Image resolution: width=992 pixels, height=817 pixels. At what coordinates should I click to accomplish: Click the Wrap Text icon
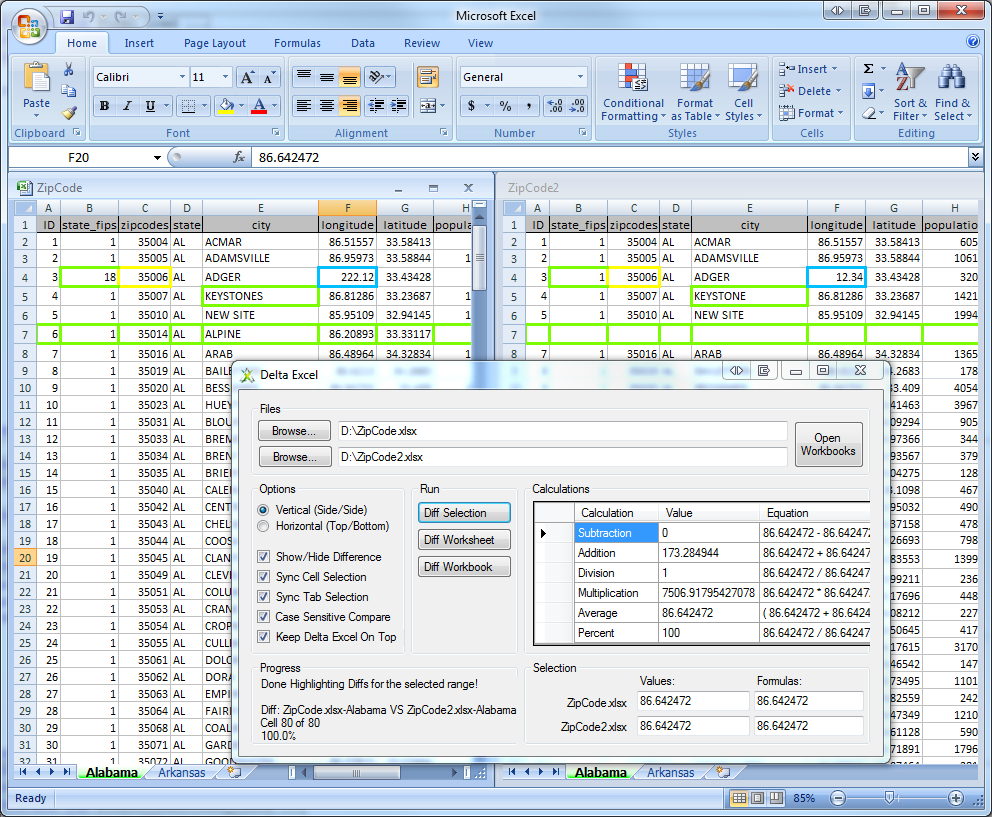428,77
